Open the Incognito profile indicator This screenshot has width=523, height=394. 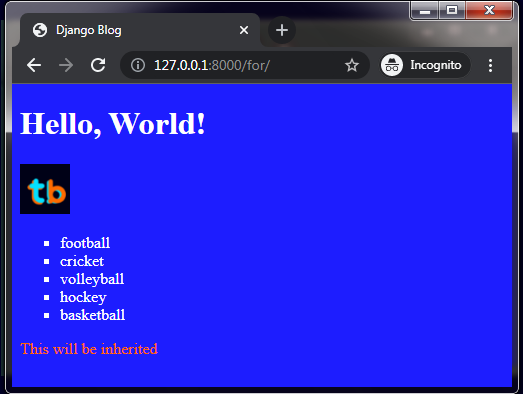[425, 65]
